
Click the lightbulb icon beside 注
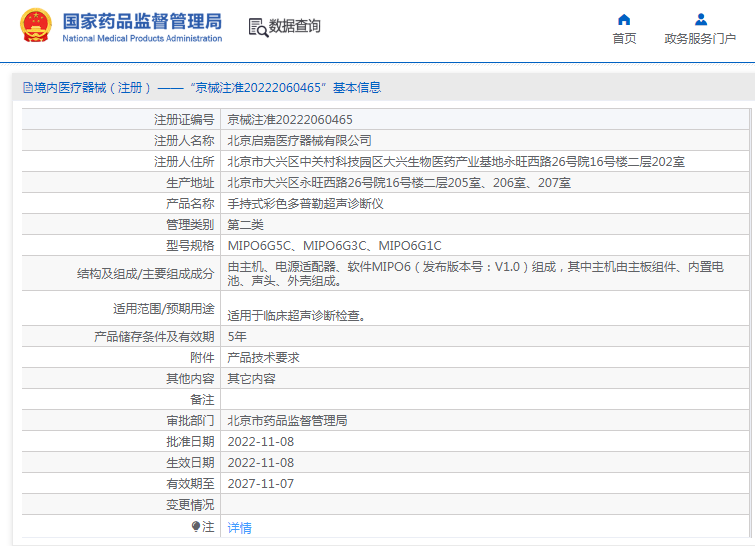tap(195, 526)
